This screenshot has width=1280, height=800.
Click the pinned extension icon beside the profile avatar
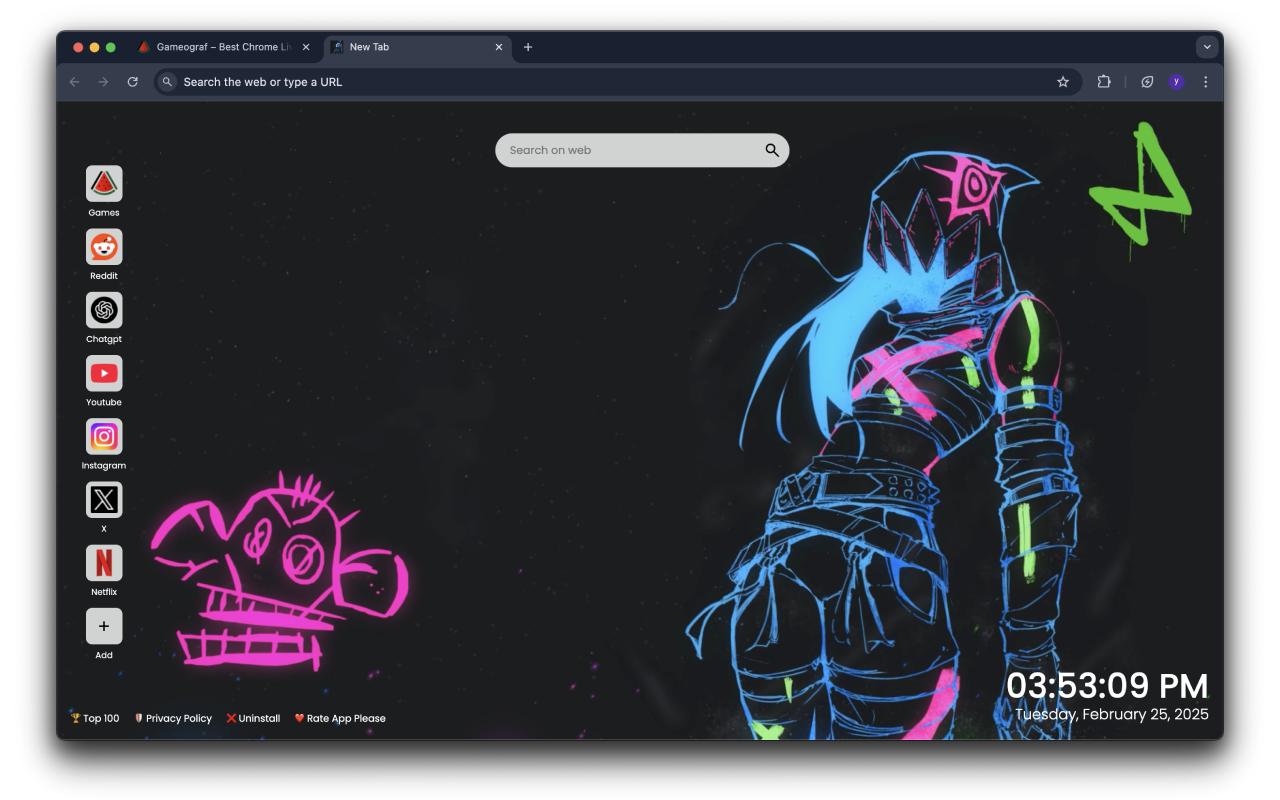point(1147,82)
